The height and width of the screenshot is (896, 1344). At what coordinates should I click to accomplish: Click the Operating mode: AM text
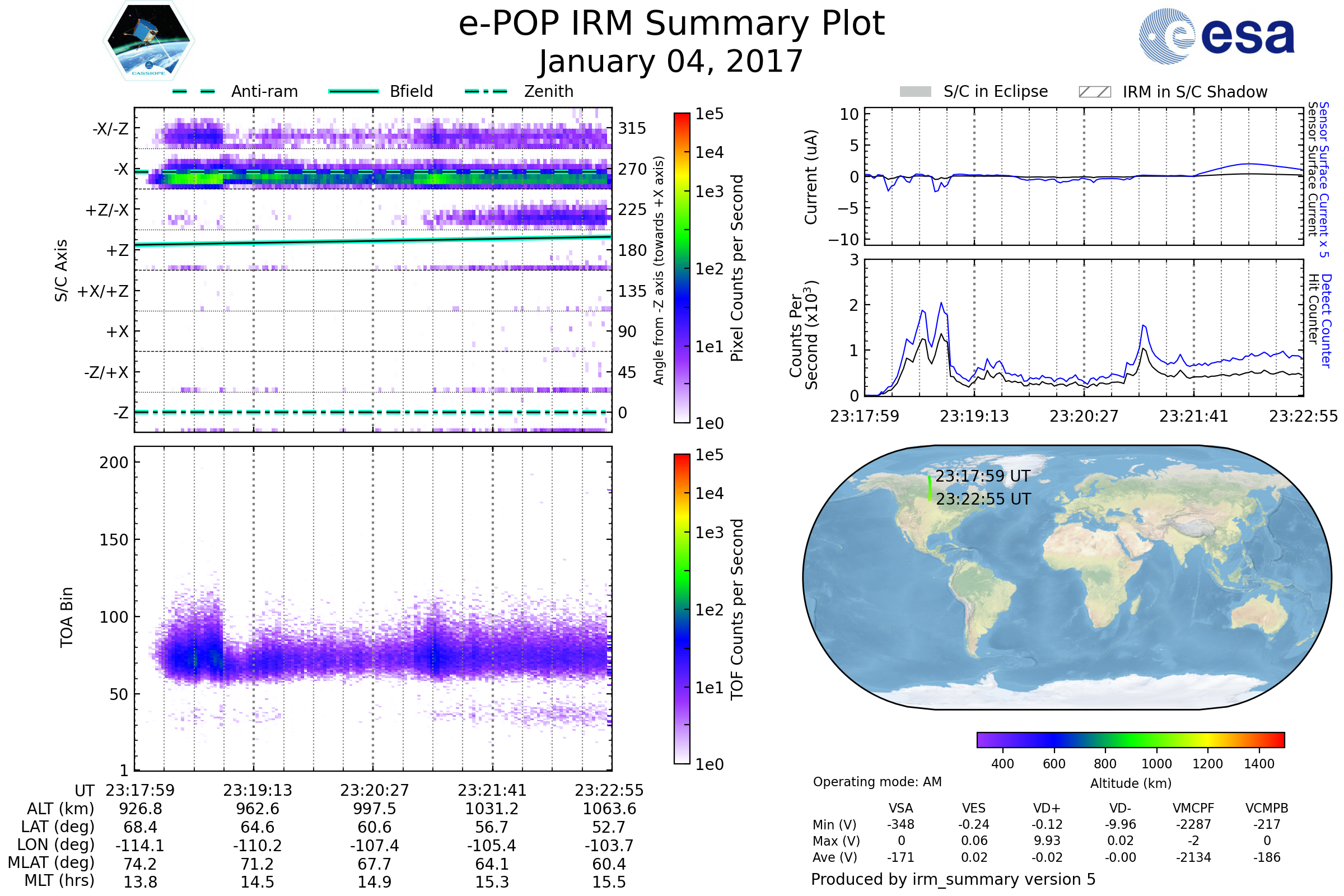pyautogui.click(x=876, y=782)
